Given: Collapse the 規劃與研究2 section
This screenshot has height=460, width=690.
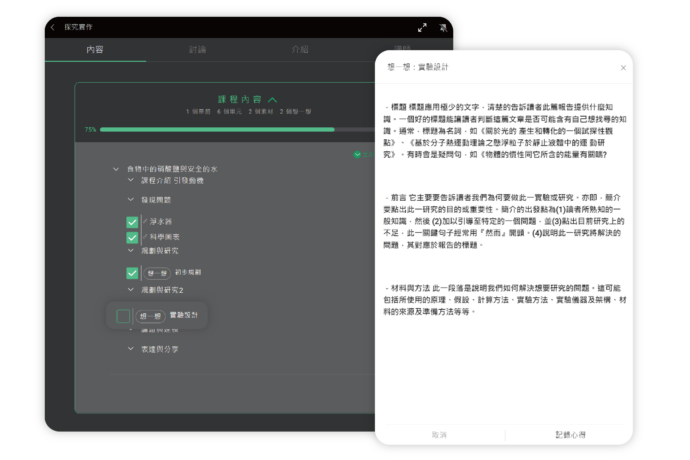Looking at the screenshot, I should tap(131, 289).
